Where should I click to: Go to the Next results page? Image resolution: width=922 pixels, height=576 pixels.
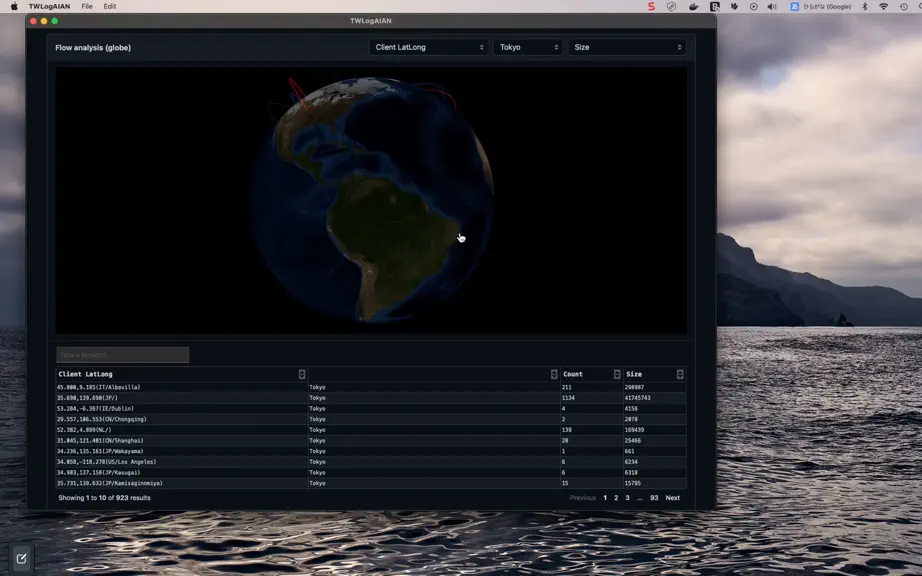(672, 498)
